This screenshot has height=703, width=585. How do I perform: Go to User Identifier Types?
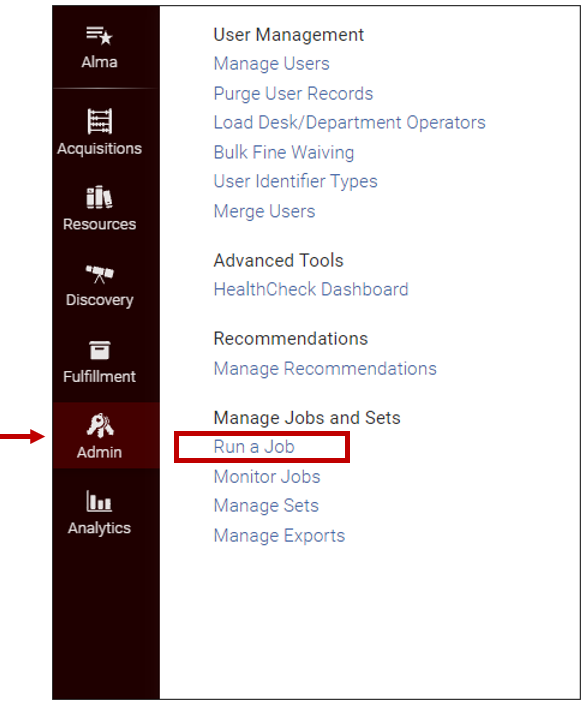coord(295,182)
